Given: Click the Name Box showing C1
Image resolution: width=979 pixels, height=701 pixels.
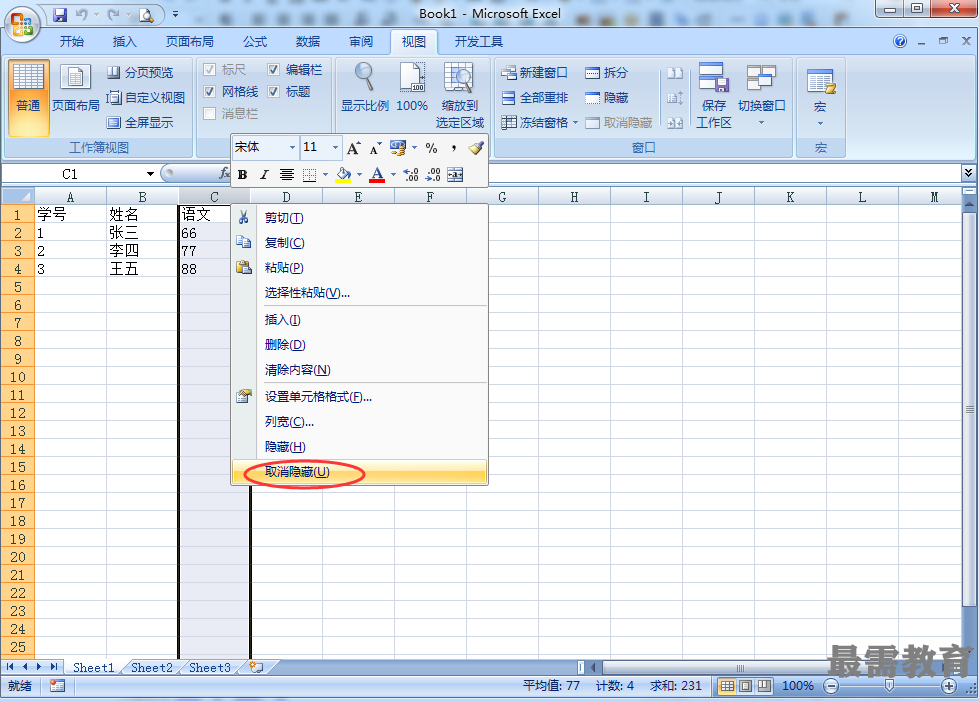Looking at the screenshot, I should (70, 174).
